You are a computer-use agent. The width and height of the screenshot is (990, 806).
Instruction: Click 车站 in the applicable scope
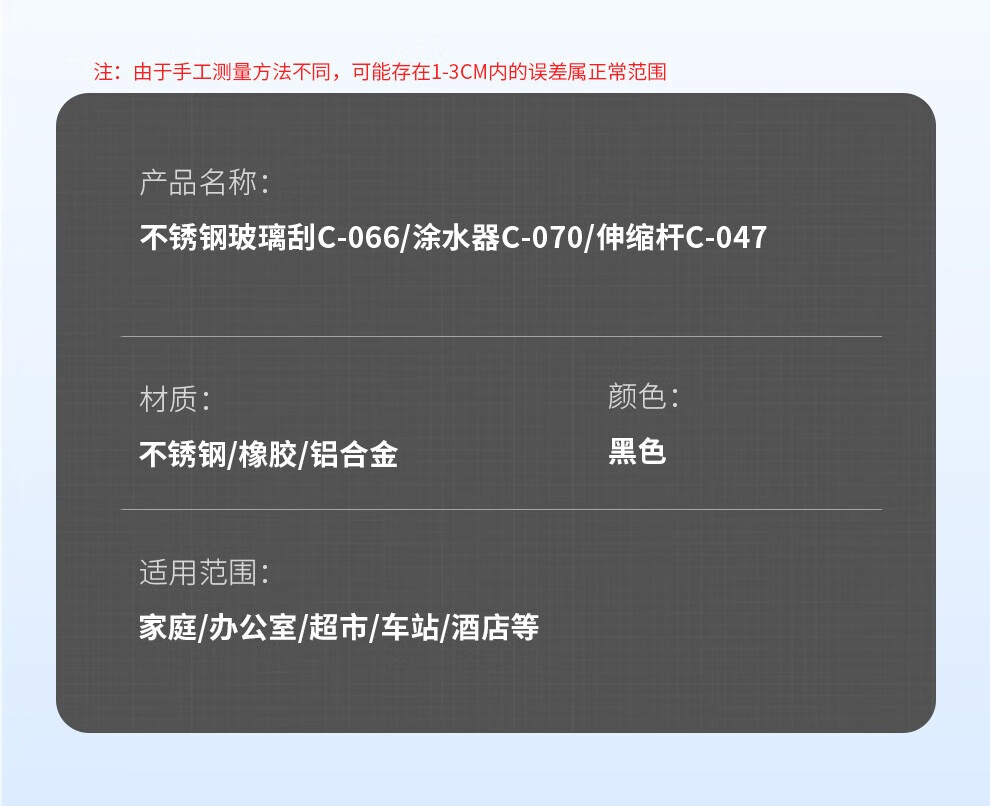tap(409, 628)
